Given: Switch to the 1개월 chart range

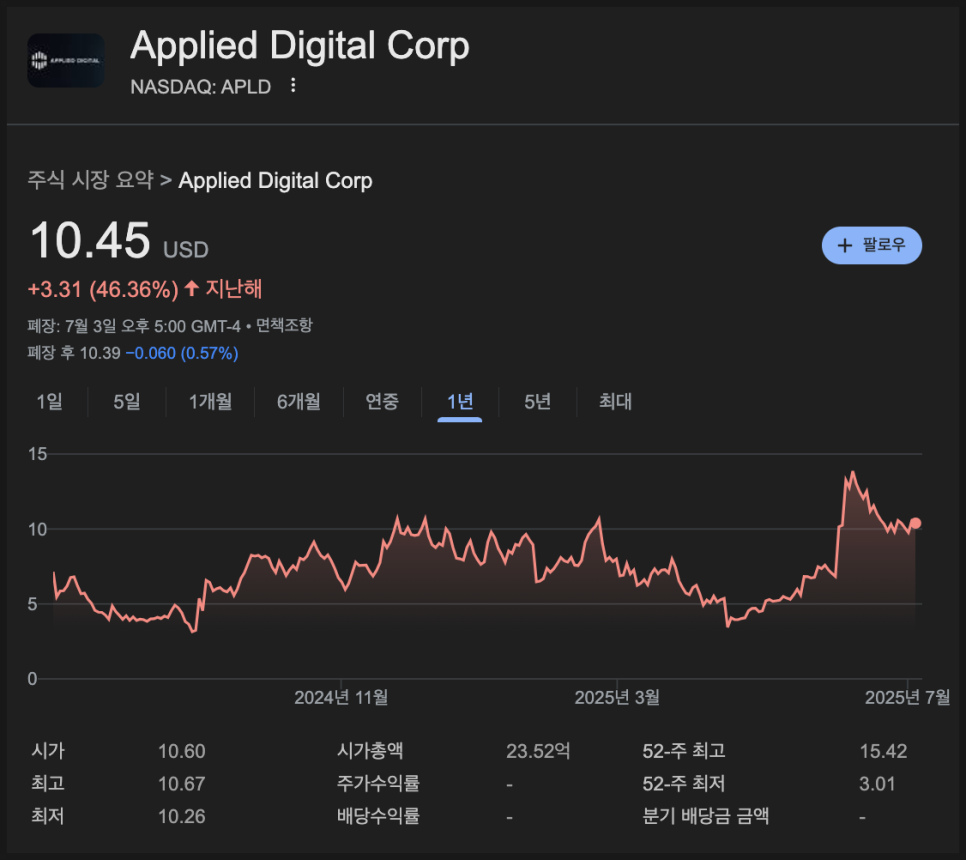Looking at the screenshot, I should tap(210, 402).
